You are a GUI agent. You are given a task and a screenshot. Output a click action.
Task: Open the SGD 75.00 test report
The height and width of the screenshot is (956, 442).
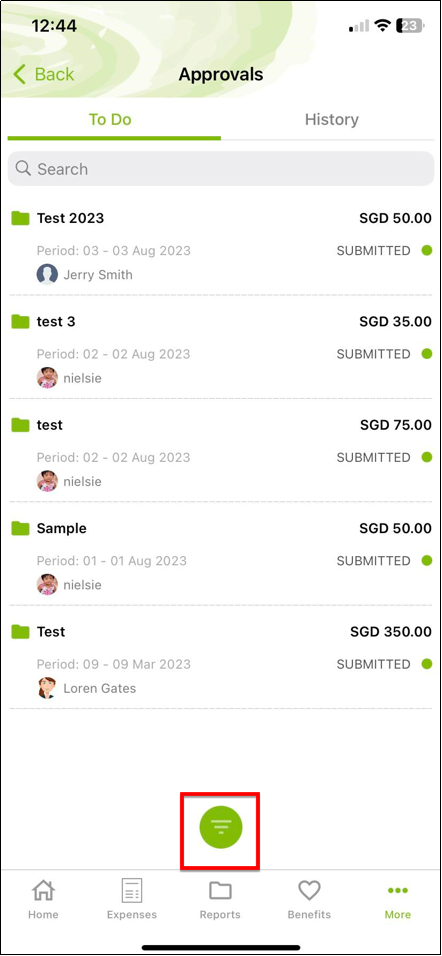[221, 452]
